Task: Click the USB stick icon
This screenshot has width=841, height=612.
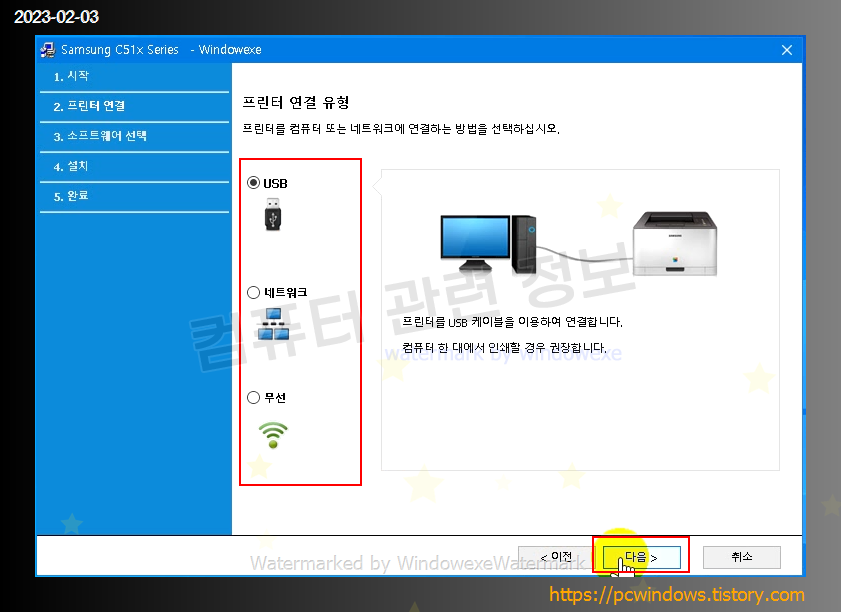Action: pos(273,214)
